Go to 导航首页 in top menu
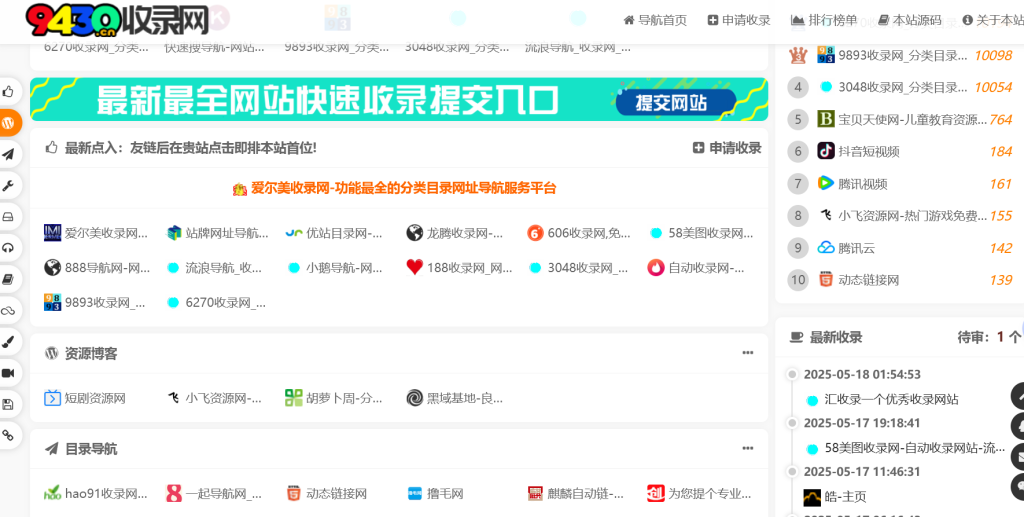The height and width of the screenshot is (517, 1024). pyautogui.click(x=655, y=20)
